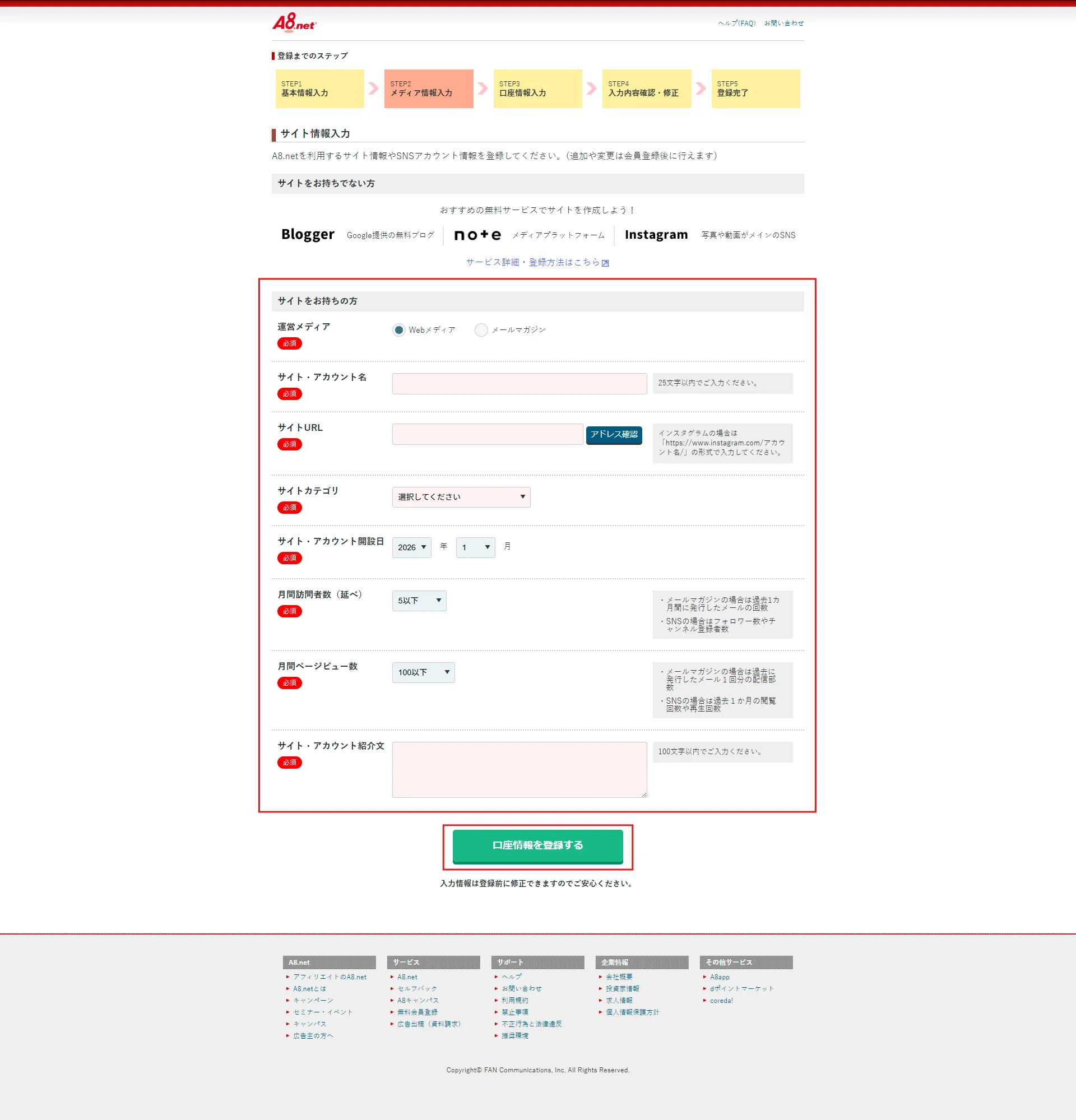Select the Webメディア radio button

click(399, 329)
